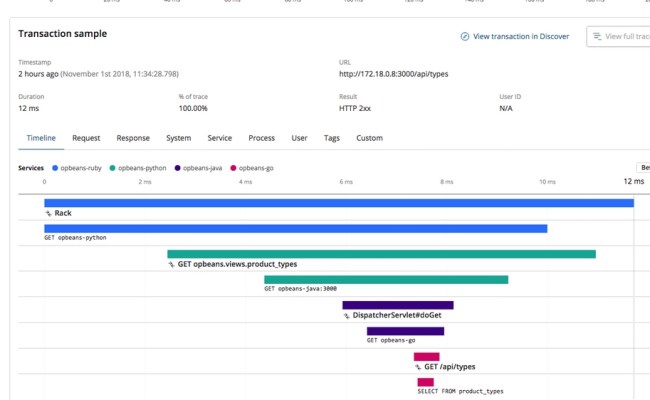This screenshot has height=400, width=650.
Task: Open the Custom tab
Action: coord(369,138)
